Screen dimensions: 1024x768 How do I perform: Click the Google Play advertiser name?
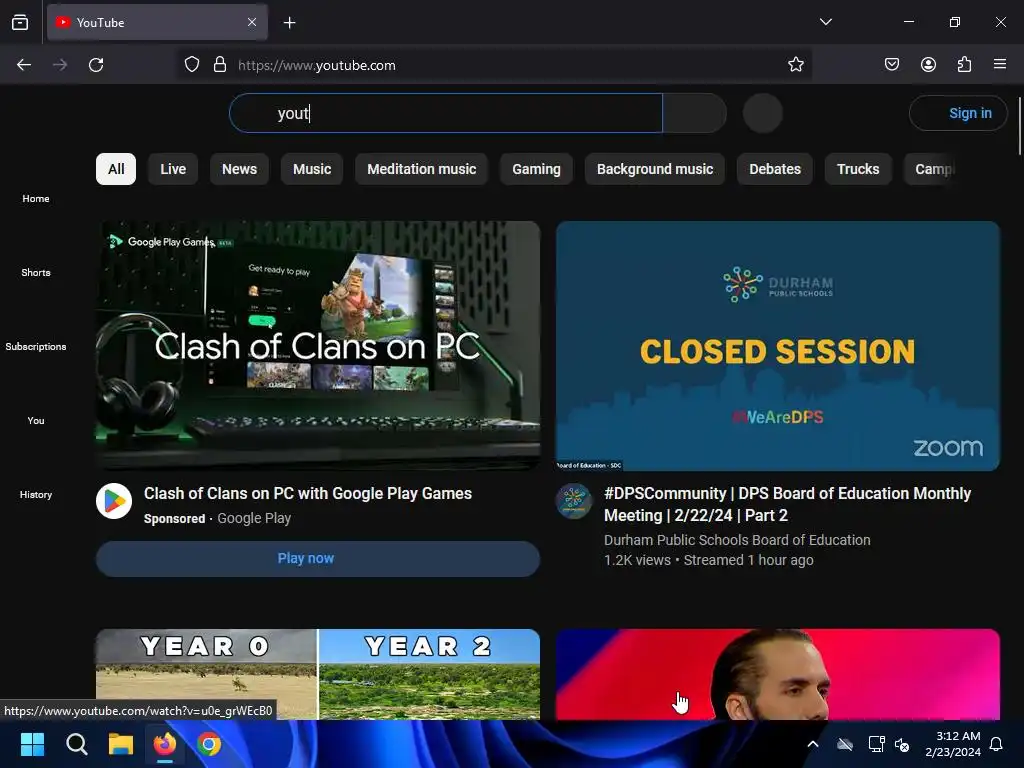coord(254,518)
